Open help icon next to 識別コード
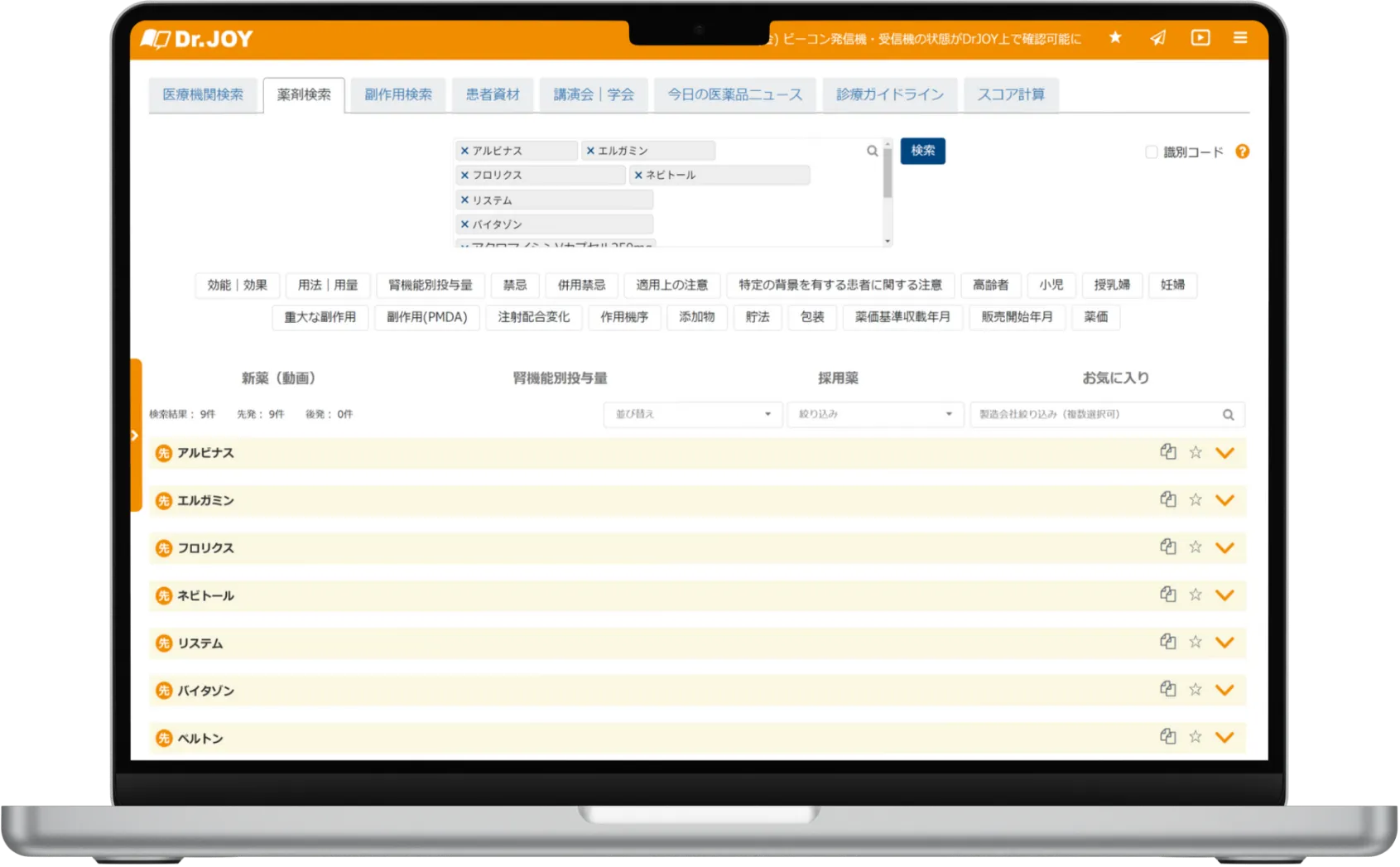Image resolution: width=1400 pixels, height=867 pixels. (x=1242, y=152)
